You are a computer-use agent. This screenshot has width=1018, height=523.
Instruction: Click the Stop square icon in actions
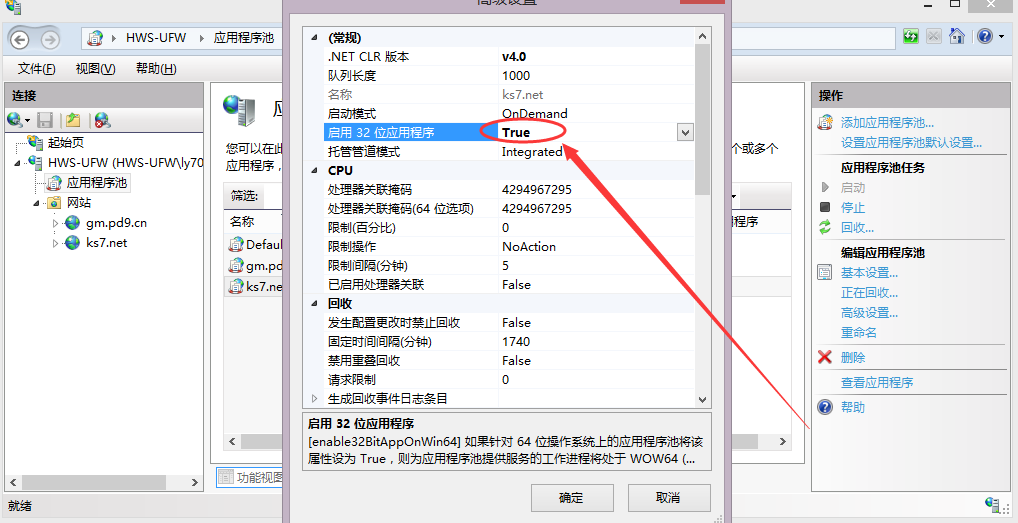[x=825, y=208]
